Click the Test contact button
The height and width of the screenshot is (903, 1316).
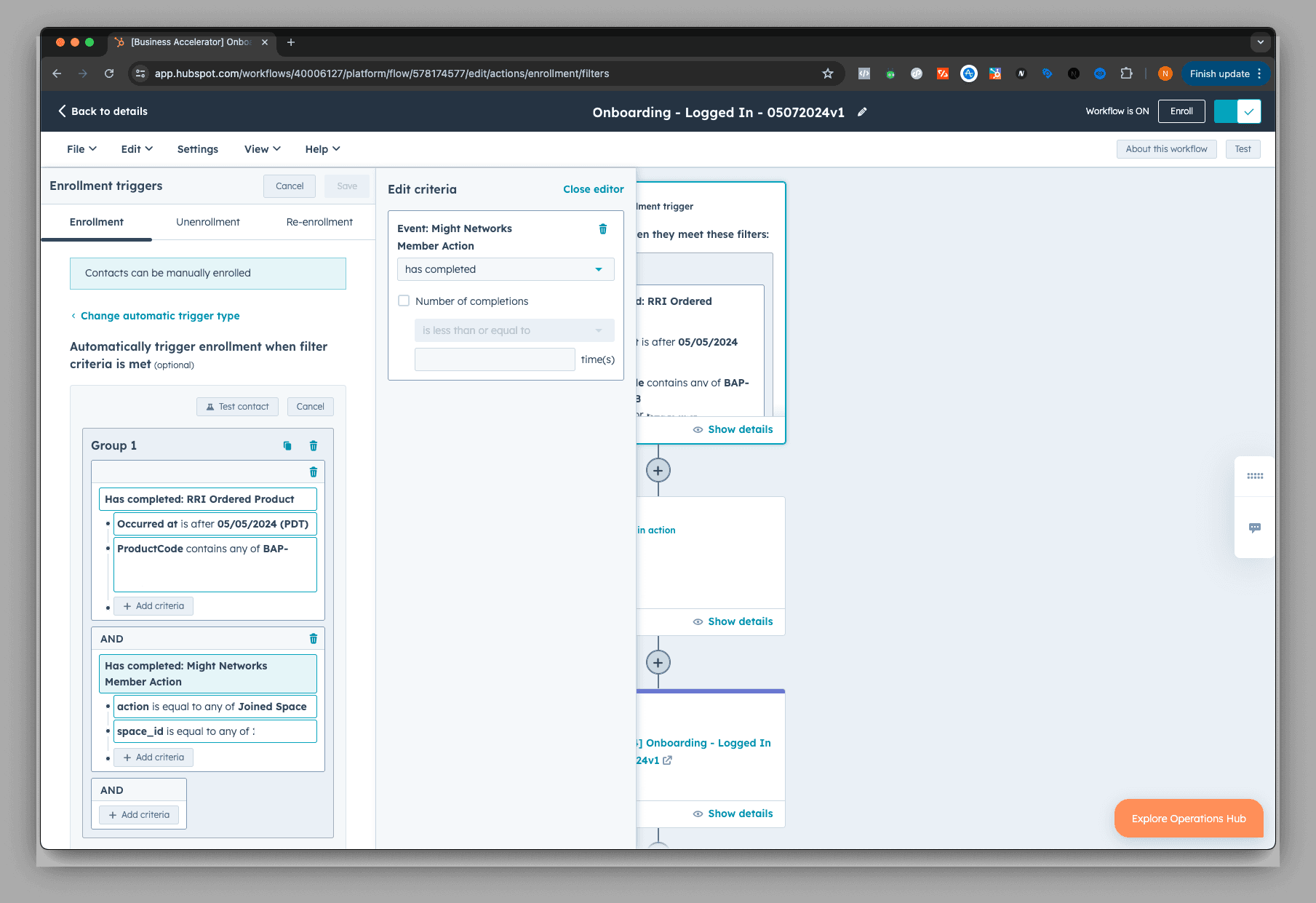(x=237, y=407)
